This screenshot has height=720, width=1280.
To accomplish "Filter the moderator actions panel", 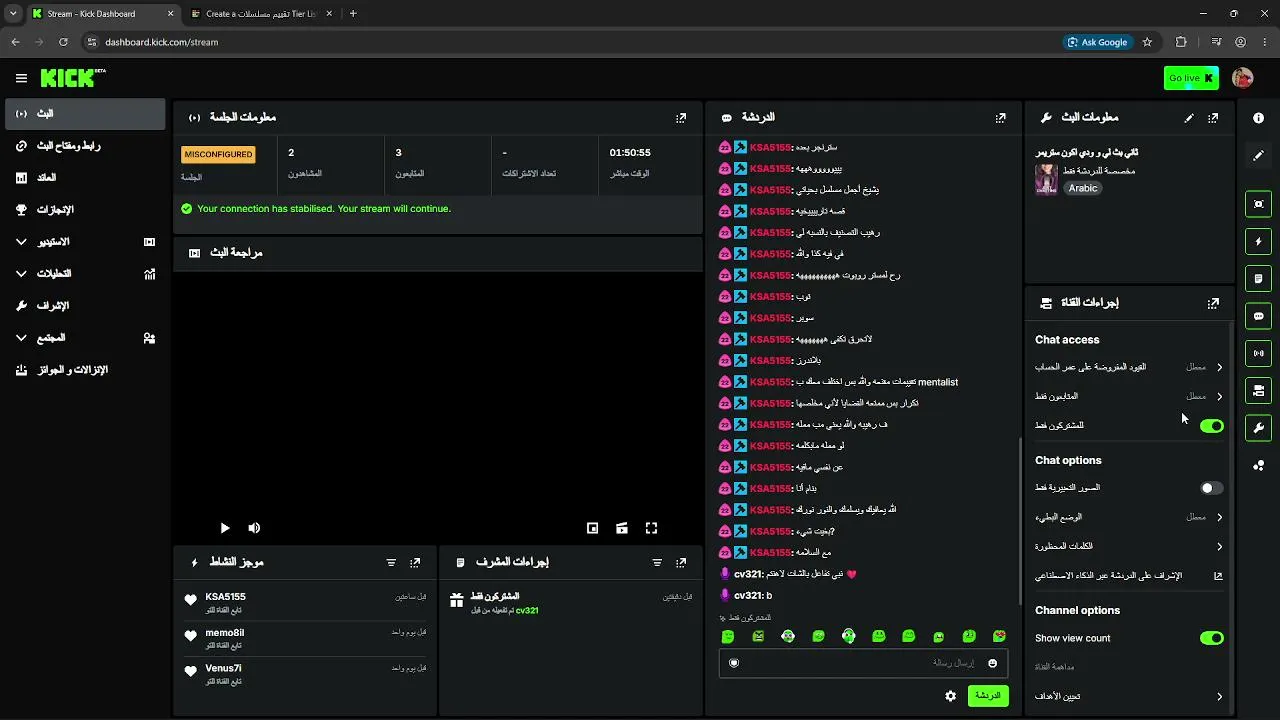I will (657, 563).
